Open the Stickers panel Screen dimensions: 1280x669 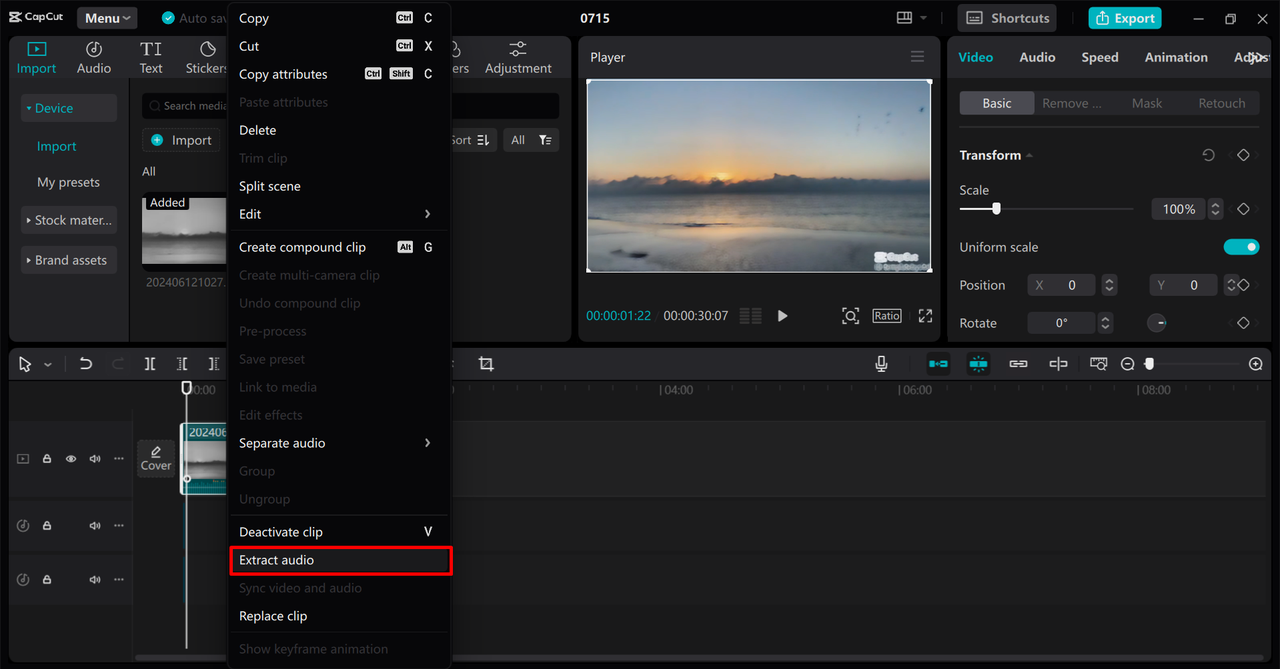207,57
